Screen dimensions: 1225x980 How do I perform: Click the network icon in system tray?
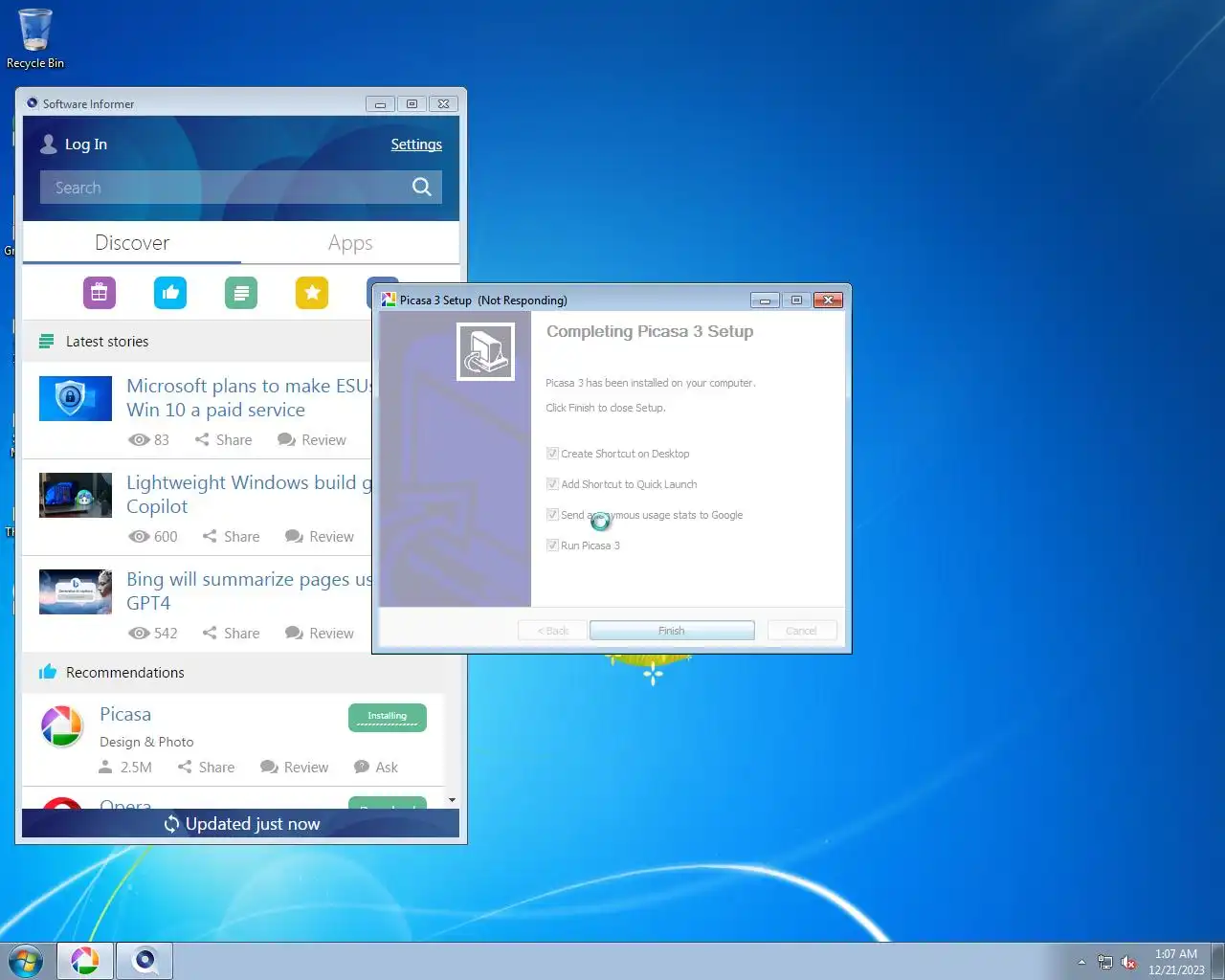pos(1105,963)
